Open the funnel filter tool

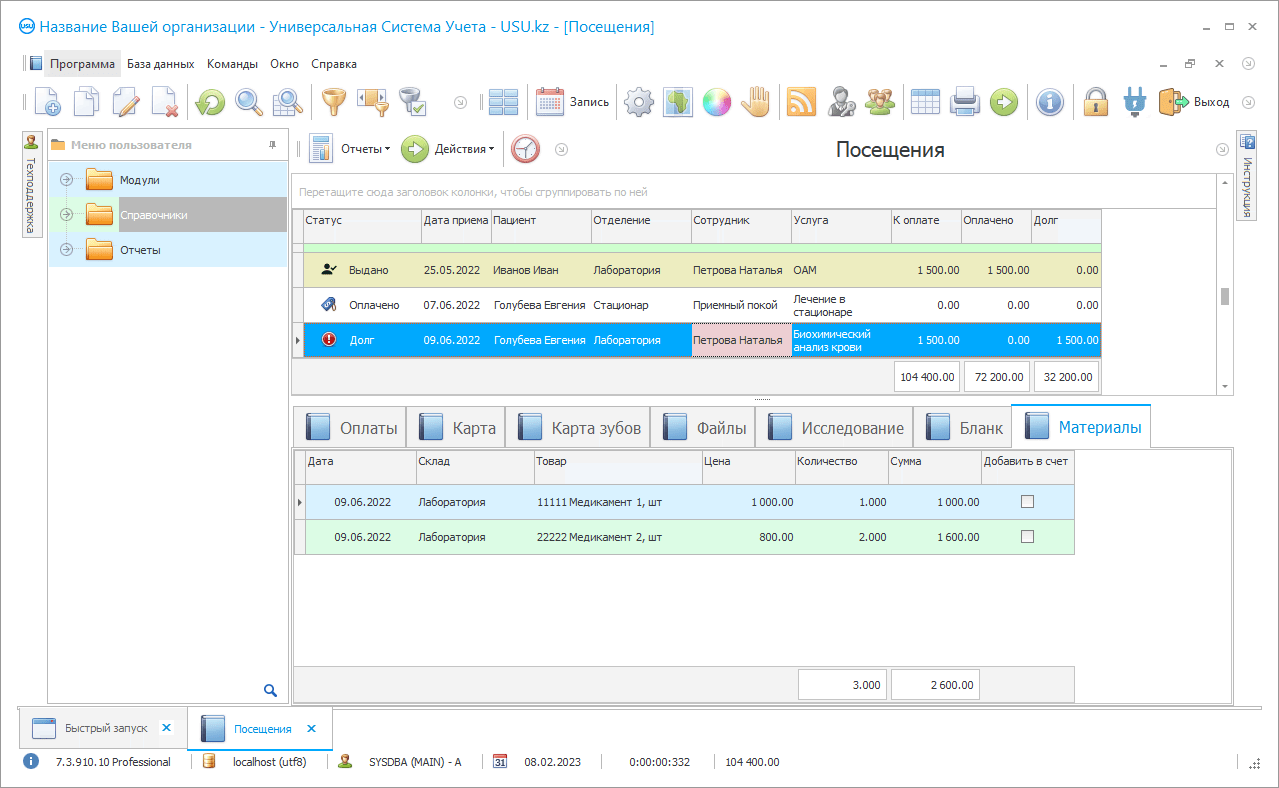pyautogui.click(x=332, y=102)
